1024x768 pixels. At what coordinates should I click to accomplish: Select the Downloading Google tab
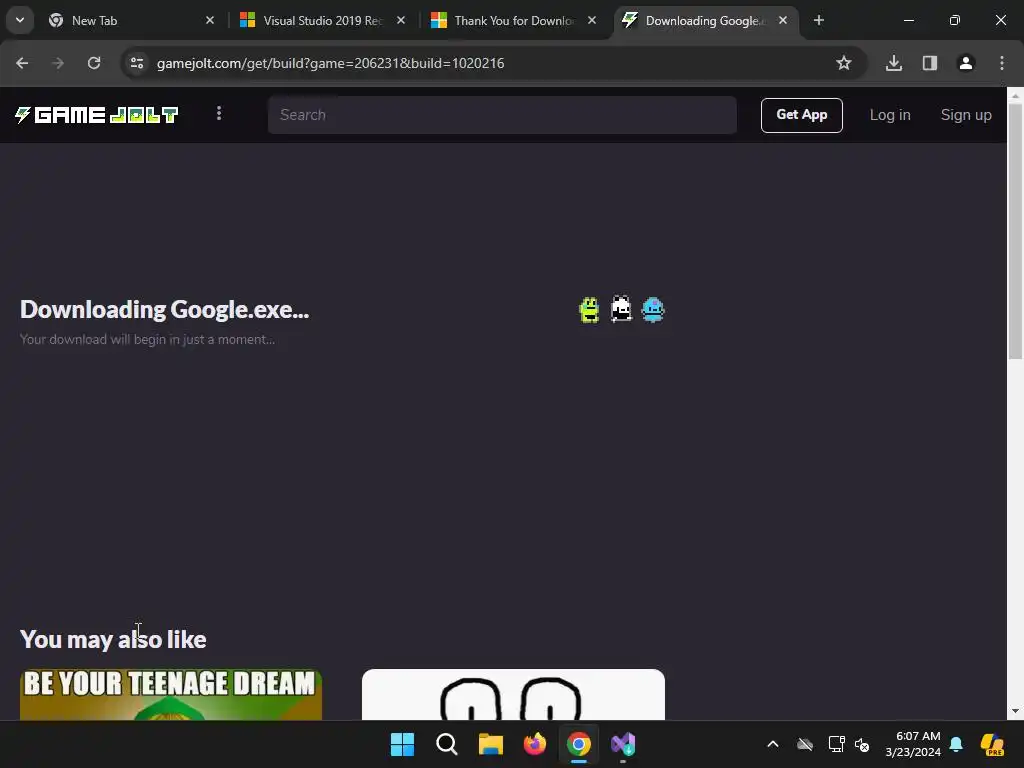coord(704,20)
